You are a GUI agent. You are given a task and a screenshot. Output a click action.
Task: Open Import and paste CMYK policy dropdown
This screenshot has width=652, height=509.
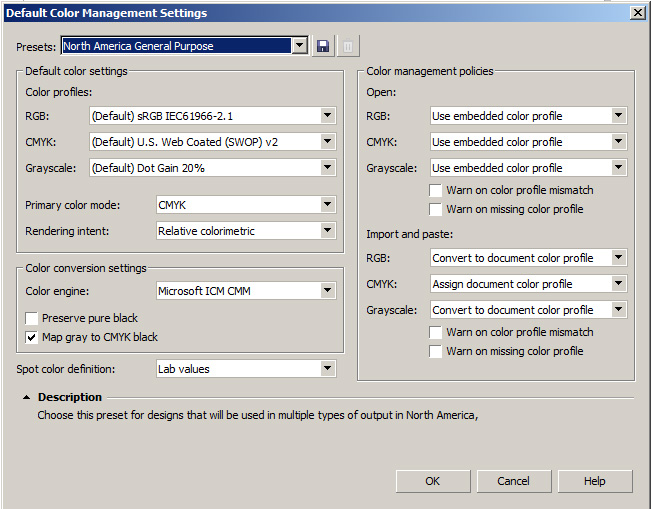pyautogui.click(x=529, y=284)
